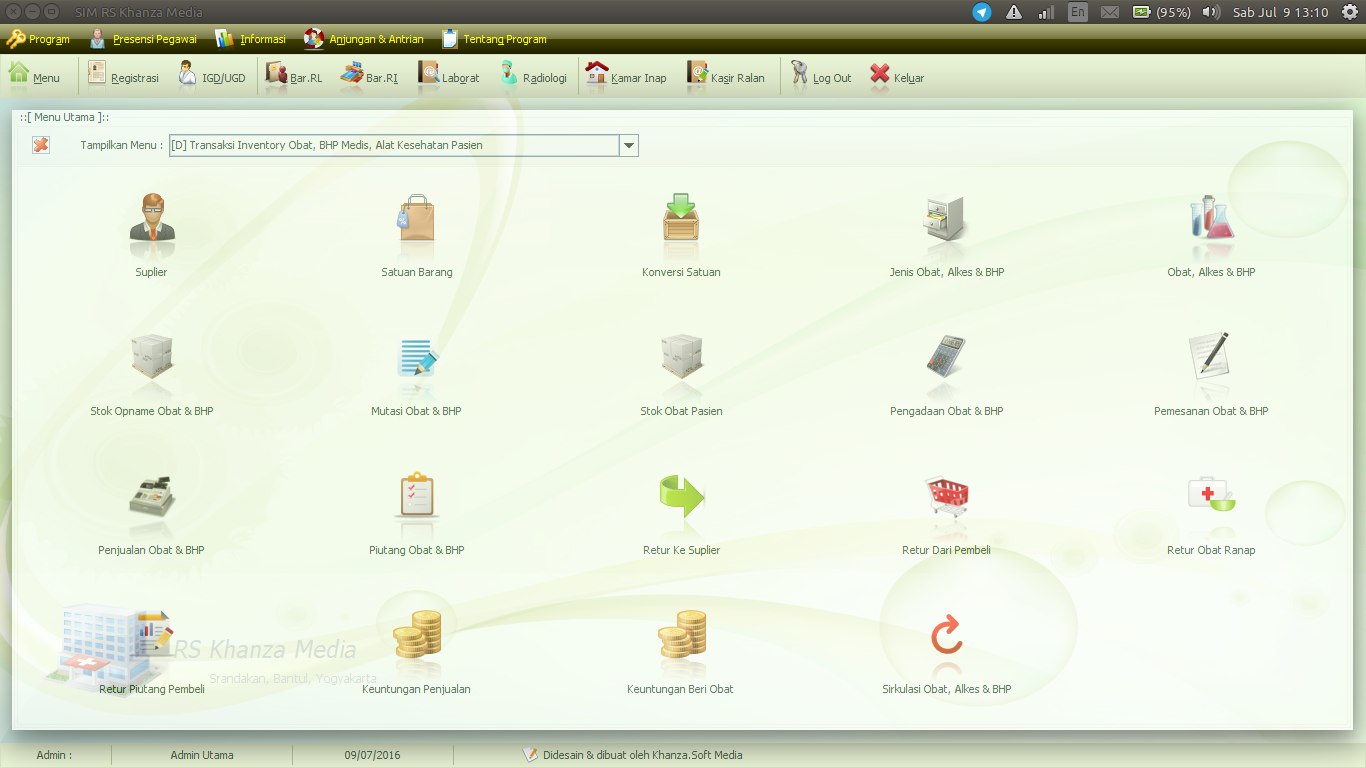Image resolution: width=1366 pixels, height=768 pixels.
Task: Open Retur Ke Suplier
Action: point(681,507)
